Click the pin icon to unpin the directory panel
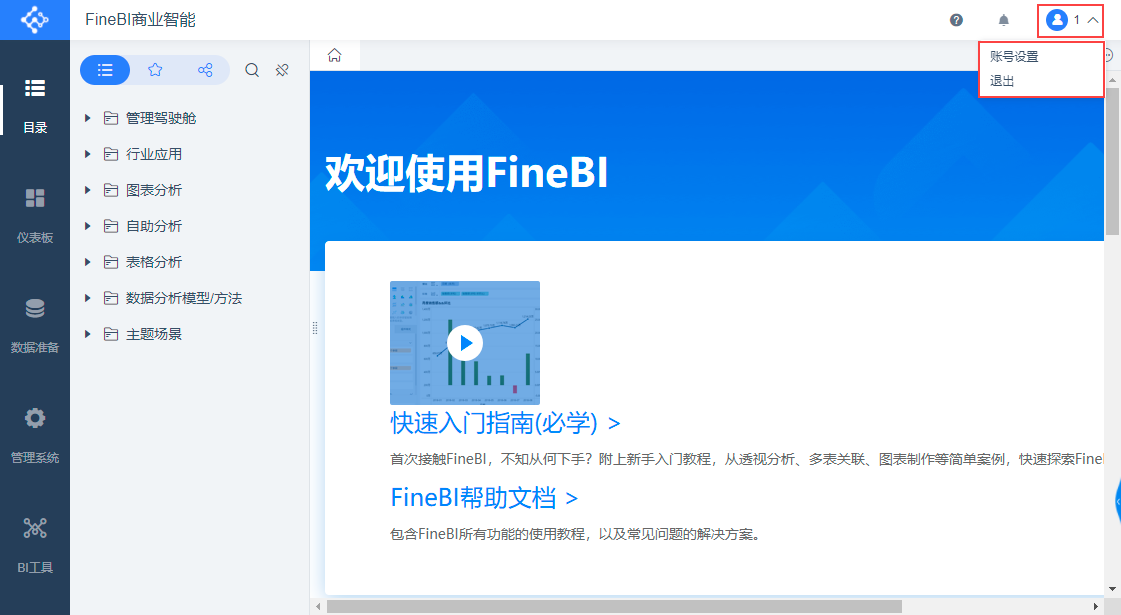Screen dimensions: 1121x615 pos(282,70)
